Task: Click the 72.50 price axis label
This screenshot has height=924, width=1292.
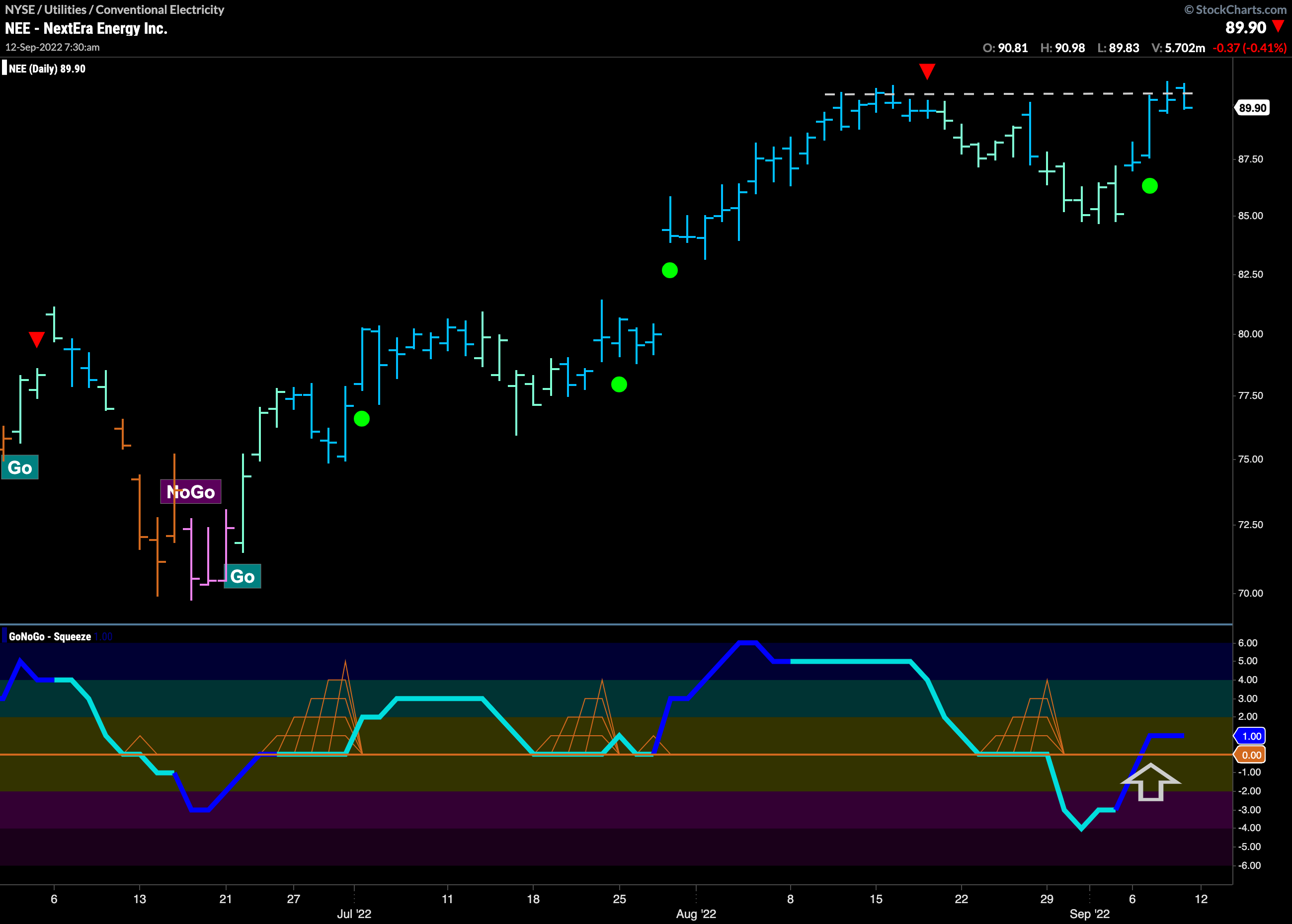Action: coord(1250,525)
